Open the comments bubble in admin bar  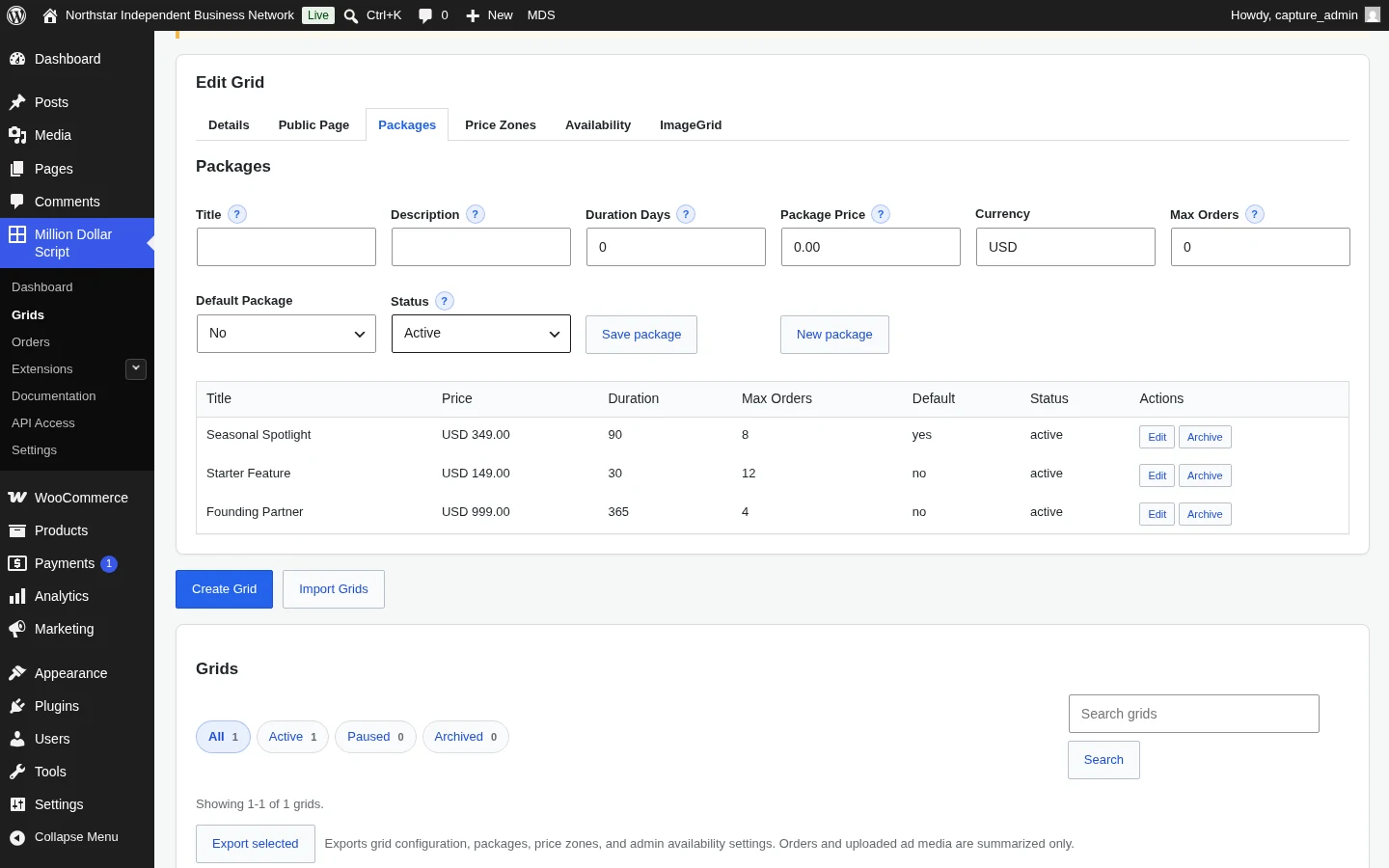coord(425,15)
